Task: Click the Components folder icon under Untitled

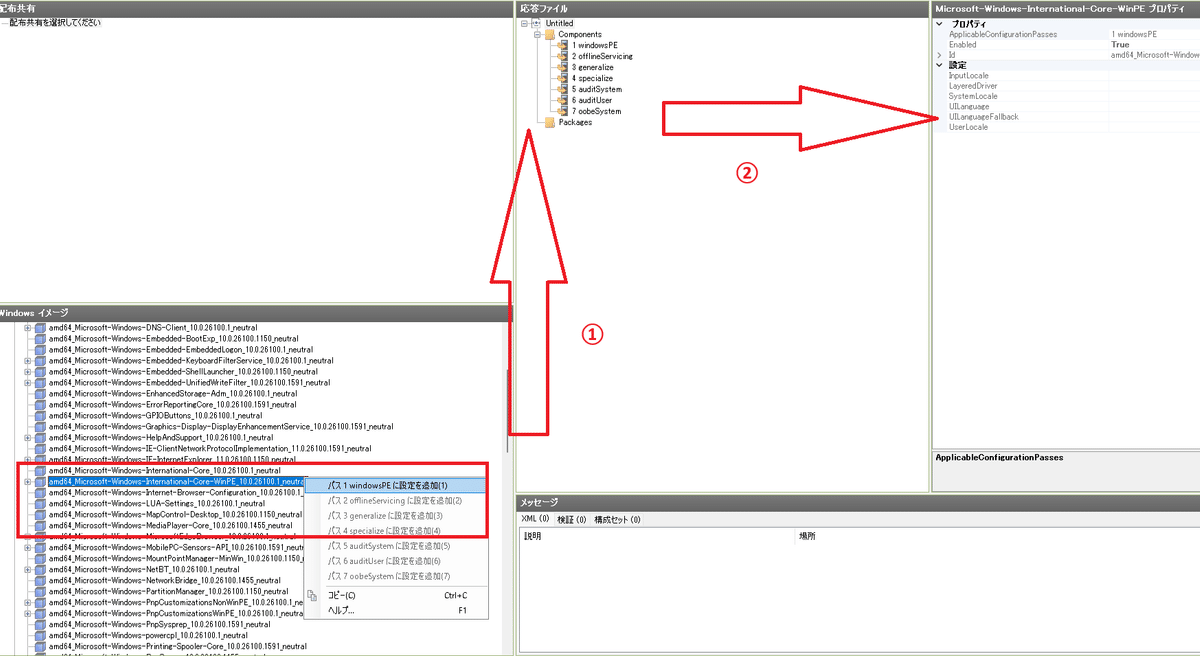Action: tap(549, 34)
